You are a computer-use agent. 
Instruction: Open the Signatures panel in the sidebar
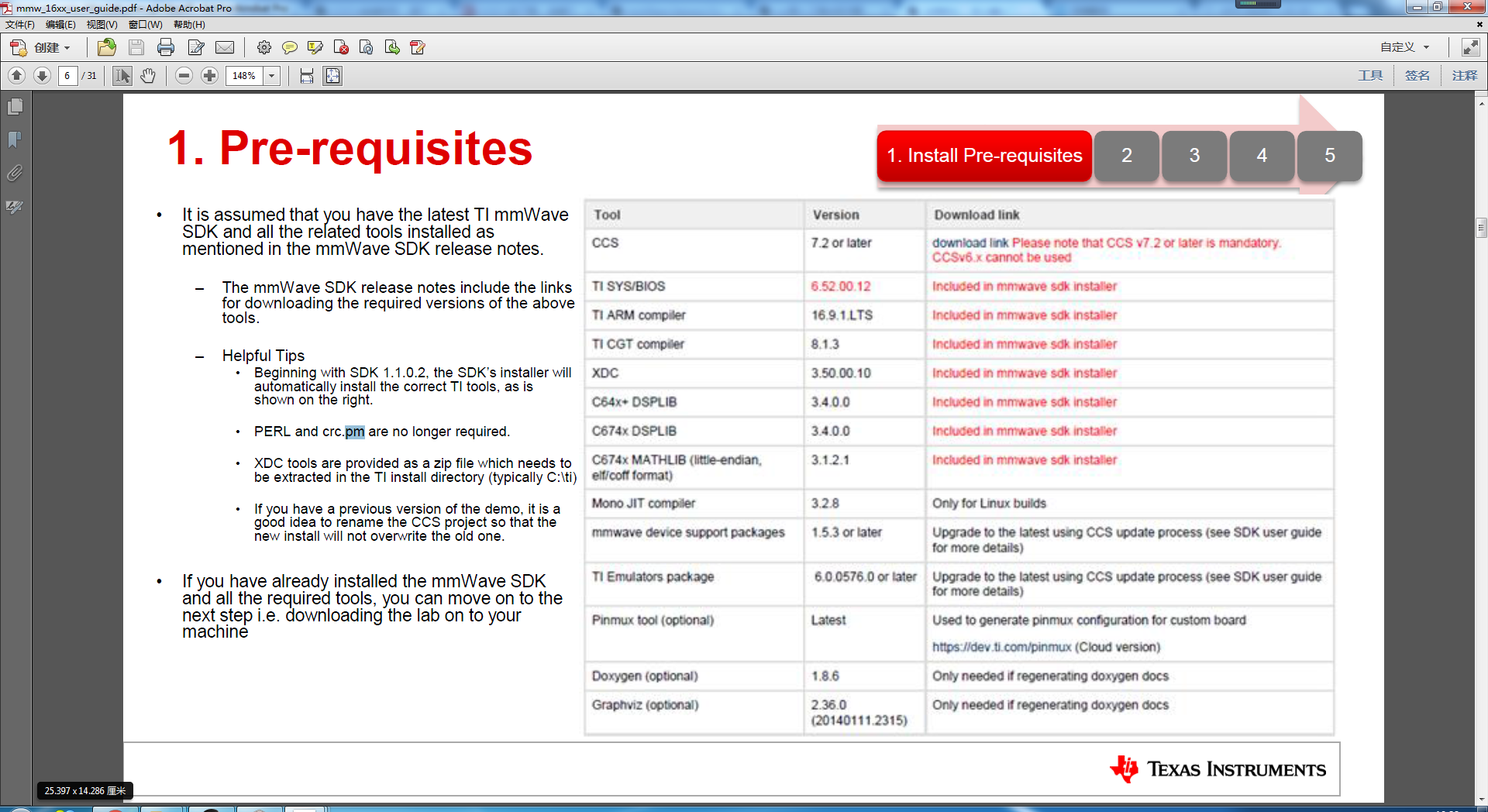(15, 207)
